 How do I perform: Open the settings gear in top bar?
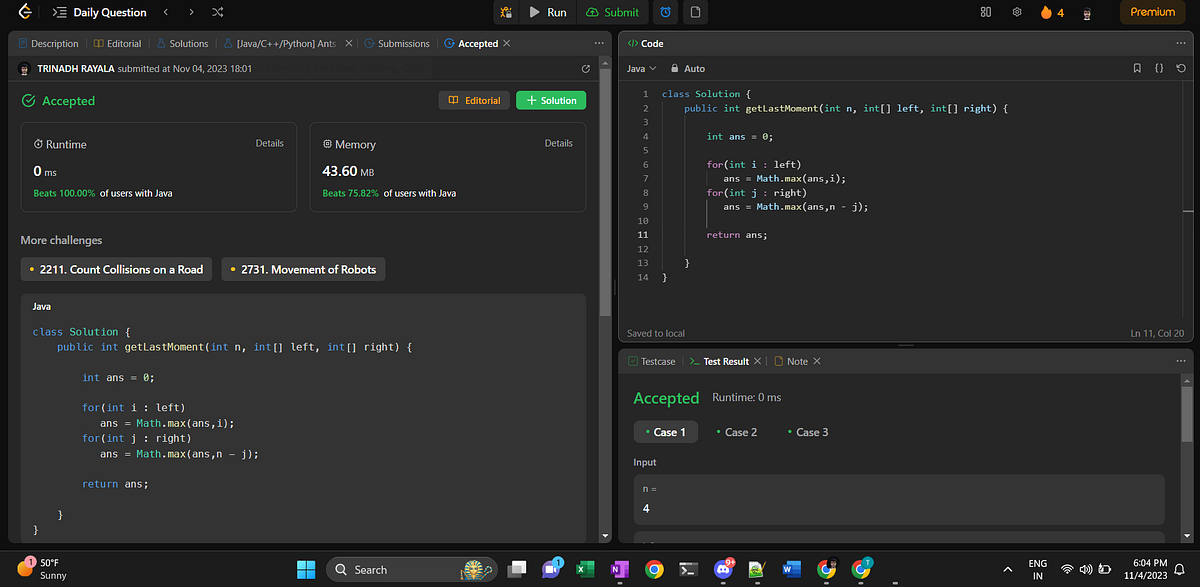tap(1017, 12)
